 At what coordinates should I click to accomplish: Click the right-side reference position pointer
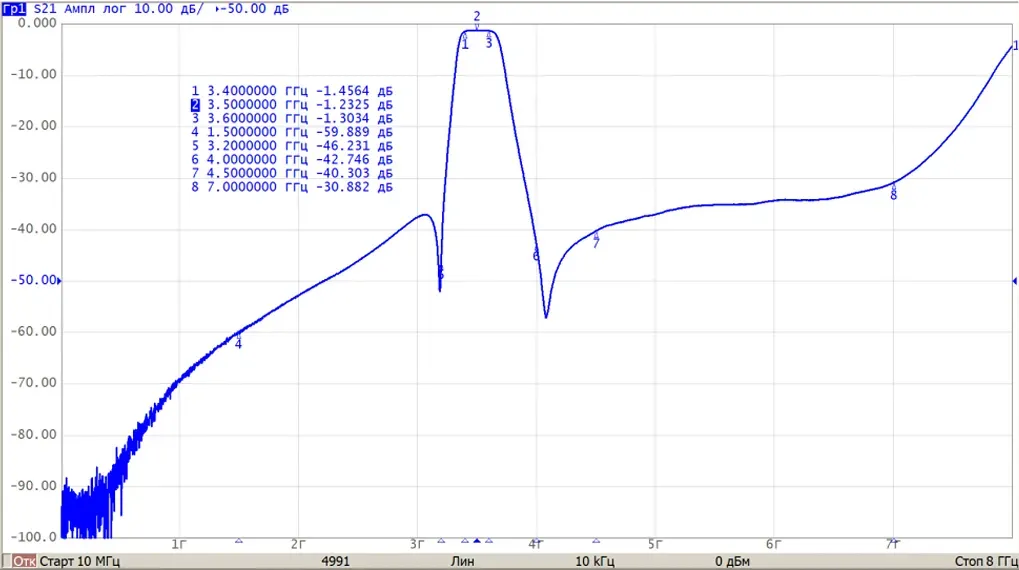point(1014,281)
